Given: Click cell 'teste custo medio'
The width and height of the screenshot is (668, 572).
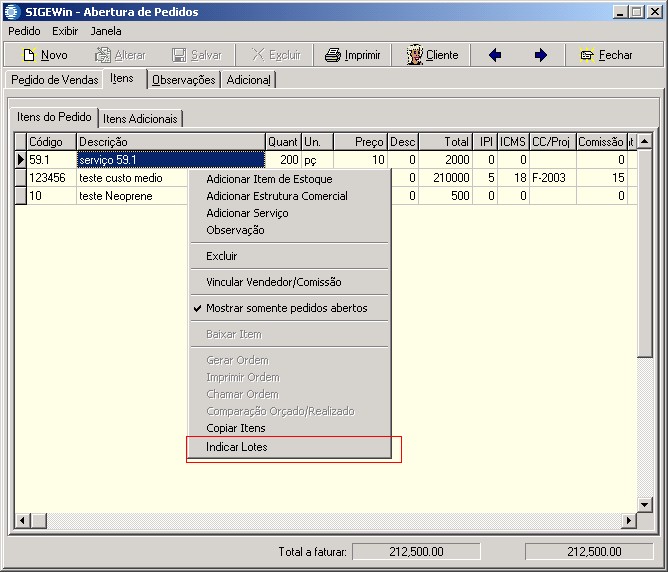Looking at the screenshot, I should click(132, 178).
